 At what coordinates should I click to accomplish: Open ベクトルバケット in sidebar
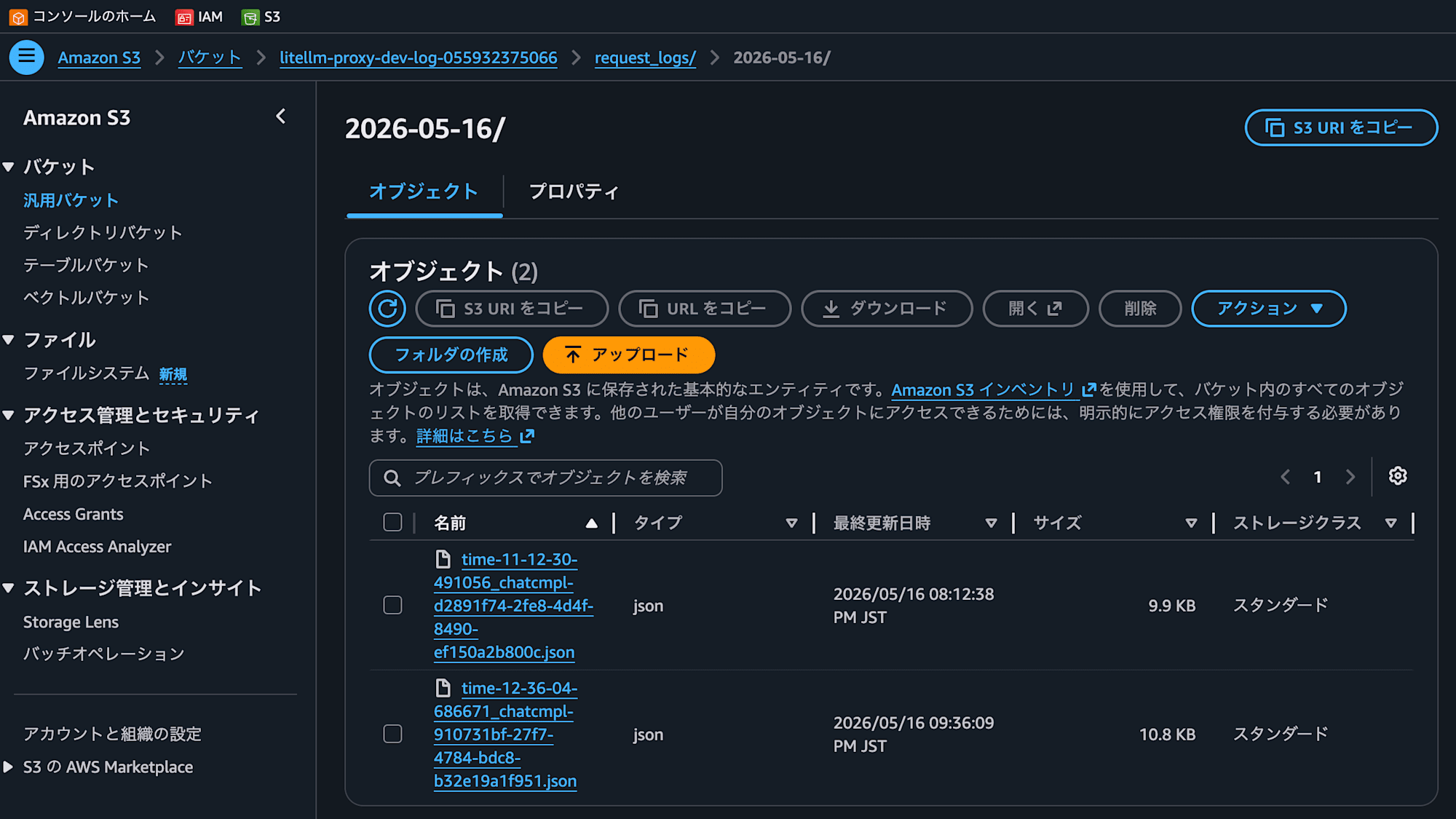(x=86, y=297)
